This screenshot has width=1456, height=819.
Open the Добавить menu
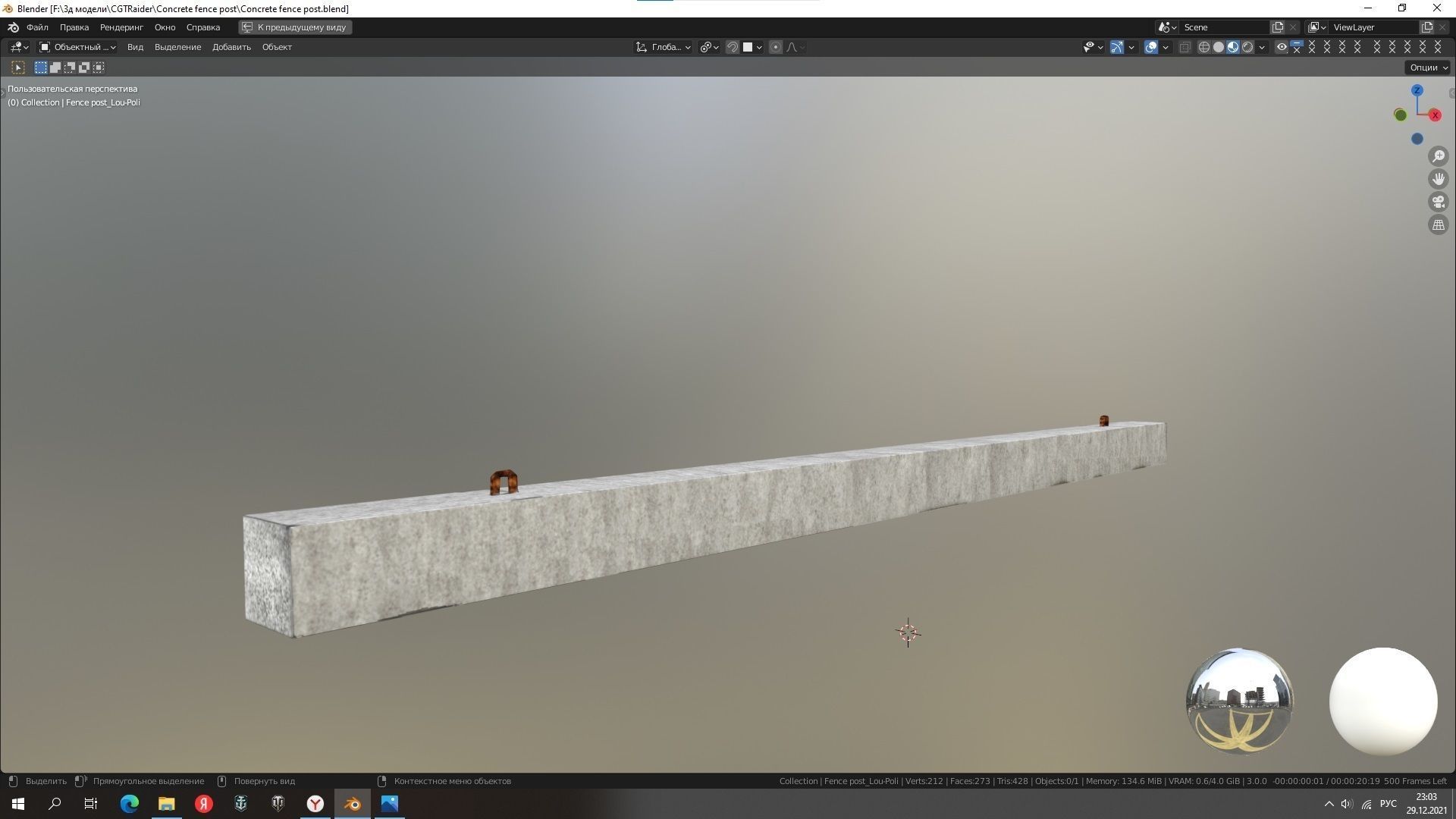[x=231, y=47]
